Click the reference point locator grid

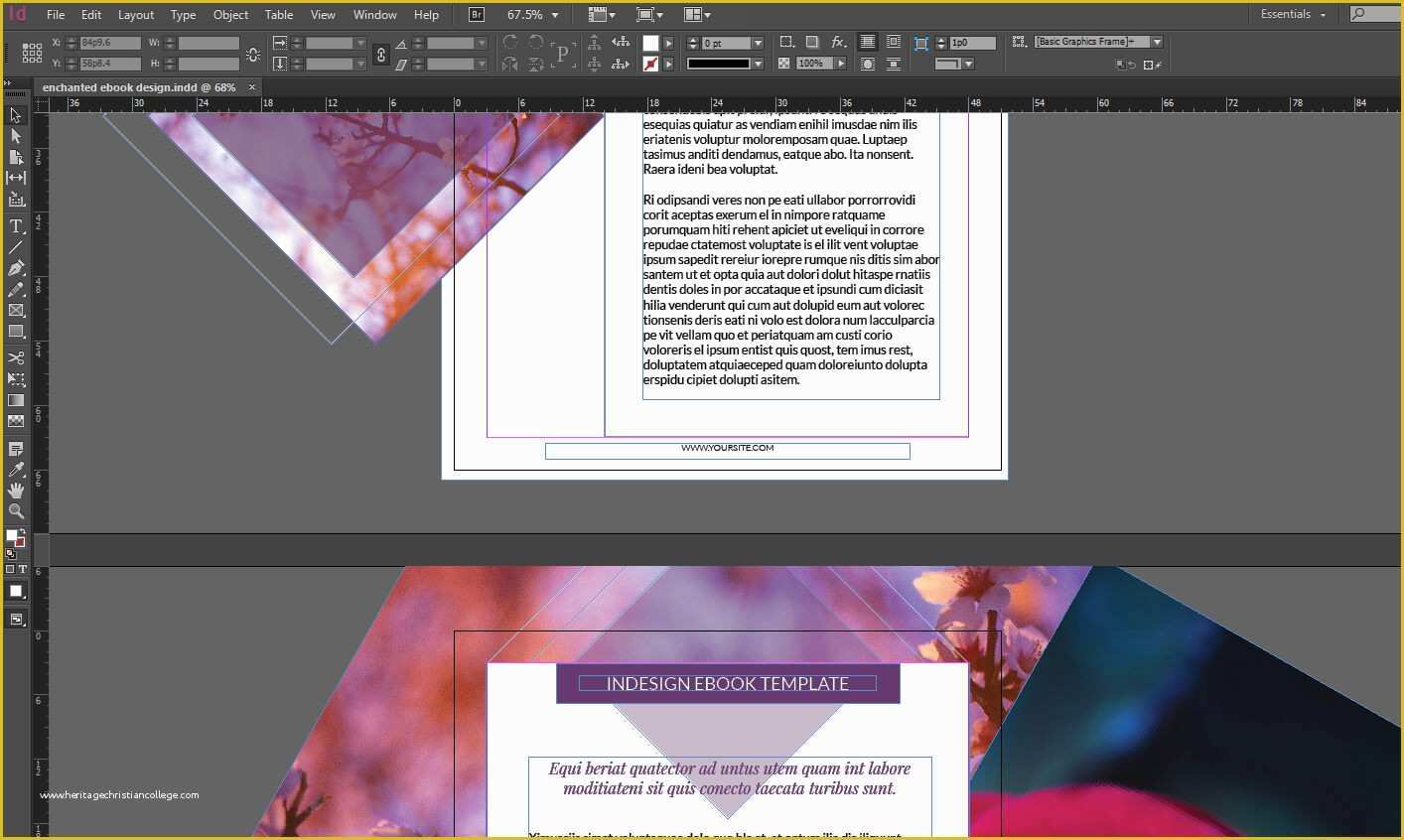coord(32,53)
